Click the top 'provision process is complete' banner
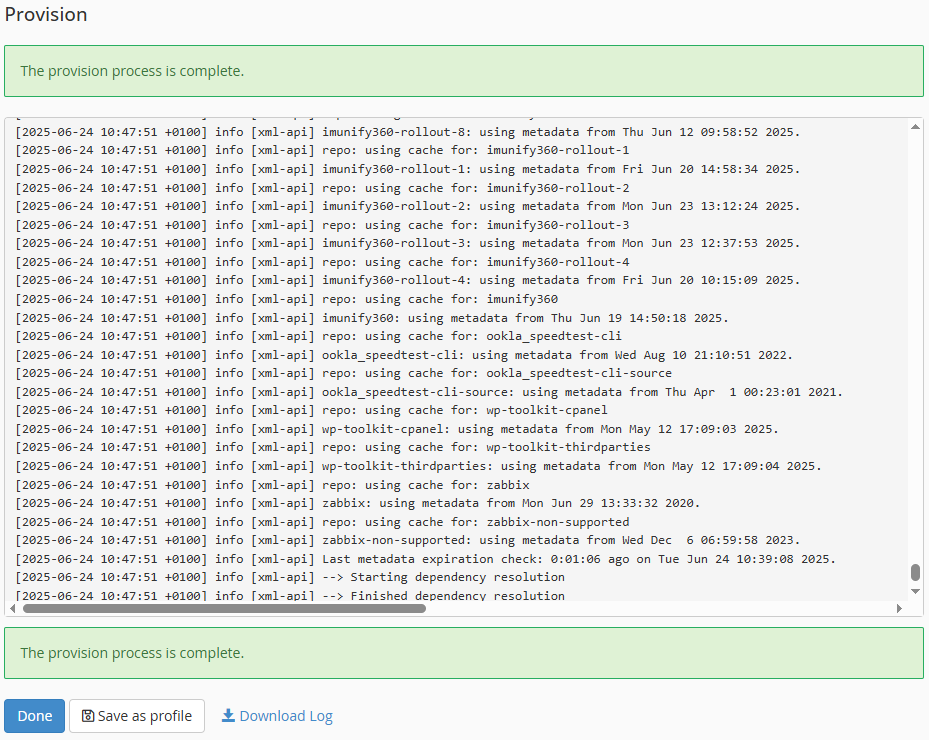The height and width of the screenshot is (740, 929). coord(463,71)
